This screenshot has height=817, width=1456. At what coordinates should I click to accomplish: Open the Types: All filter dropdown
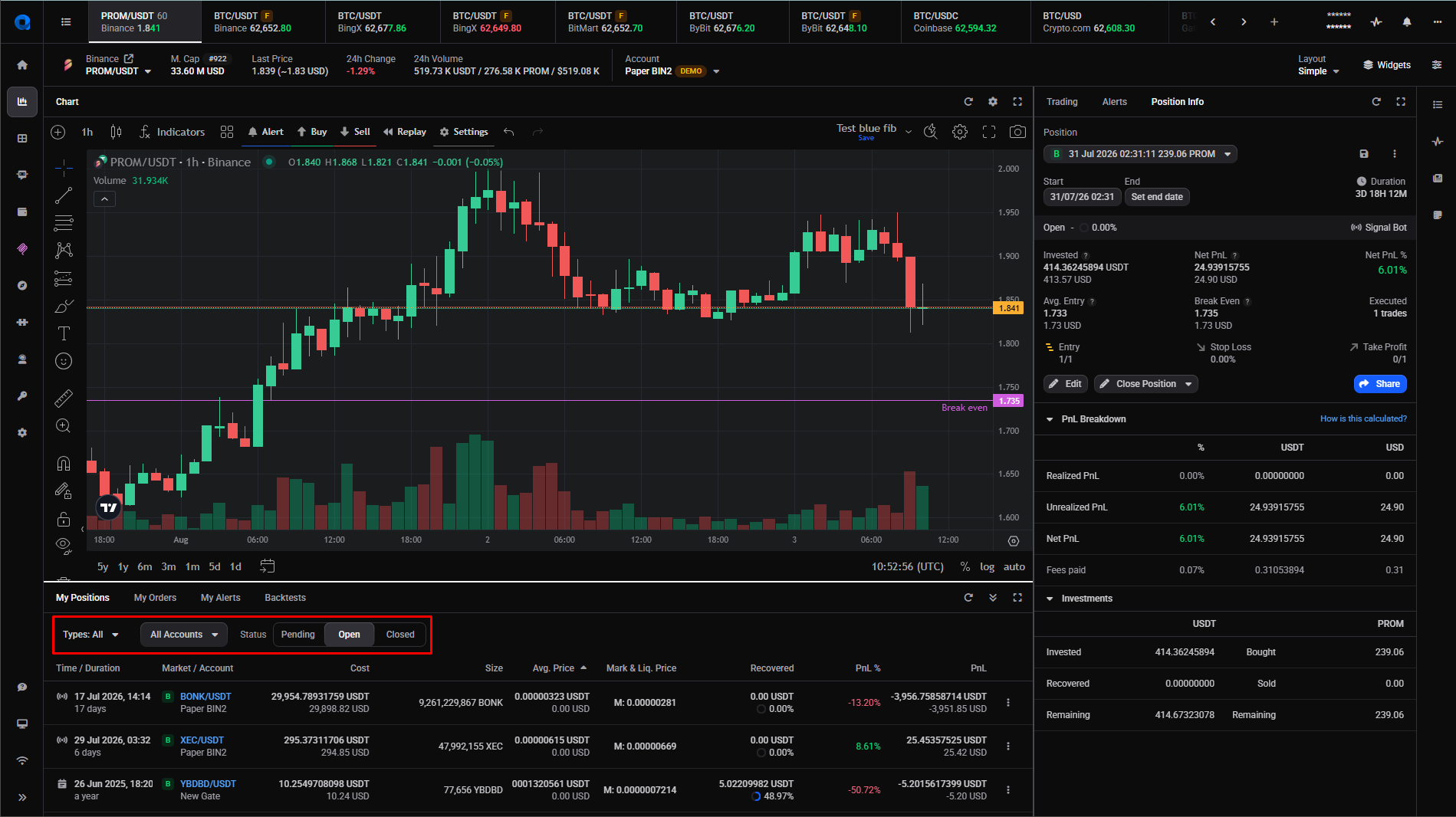[x=91, y=635]
